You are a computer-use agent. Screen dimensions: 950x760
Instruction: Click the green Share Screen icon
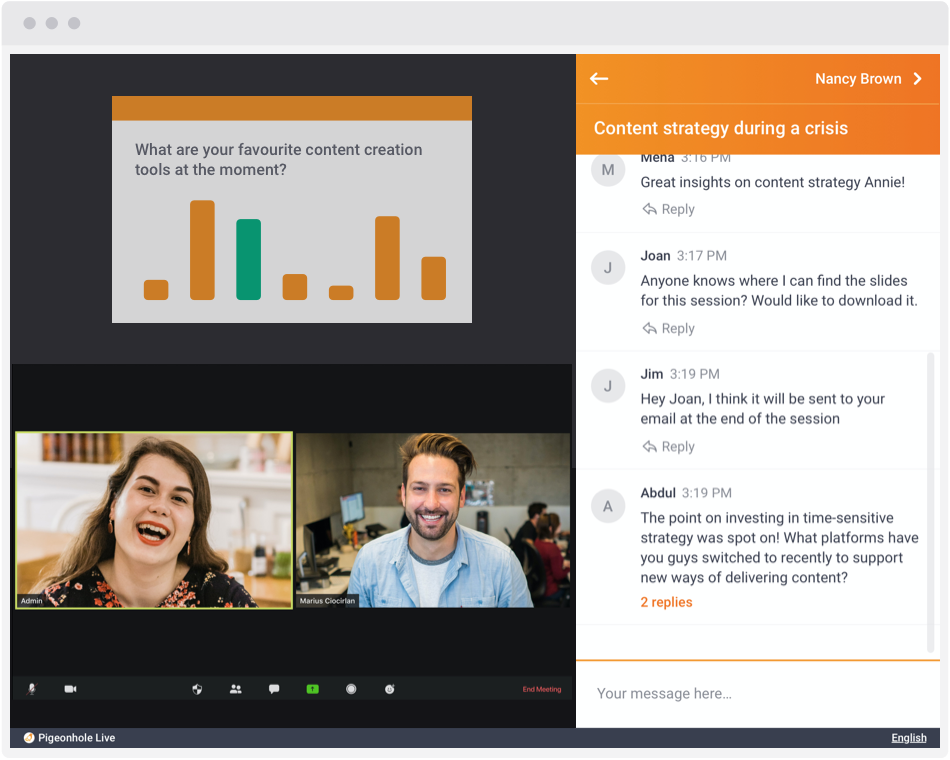tap(313, 688)
